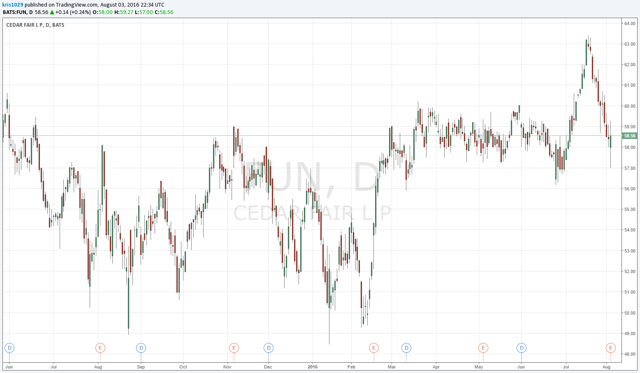640x373 pixels.
Task: Click the 64.00 price axis label
Action: tap(630, 23)
